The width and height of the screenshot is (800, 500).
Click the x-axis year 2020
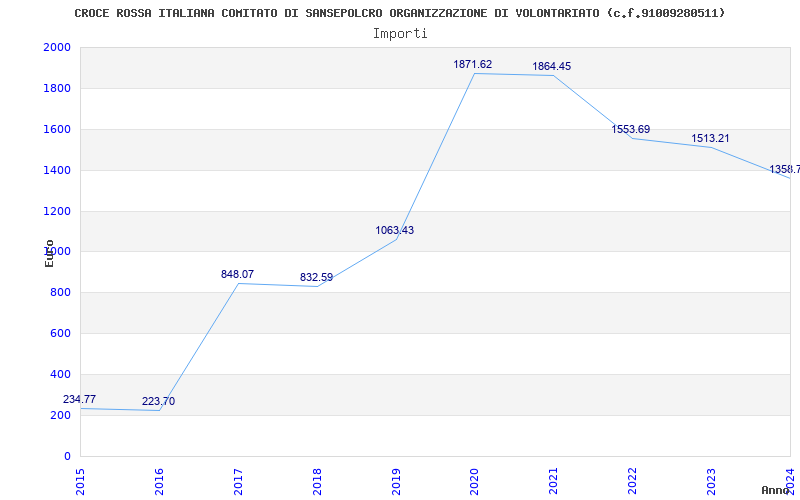(474, 482)
